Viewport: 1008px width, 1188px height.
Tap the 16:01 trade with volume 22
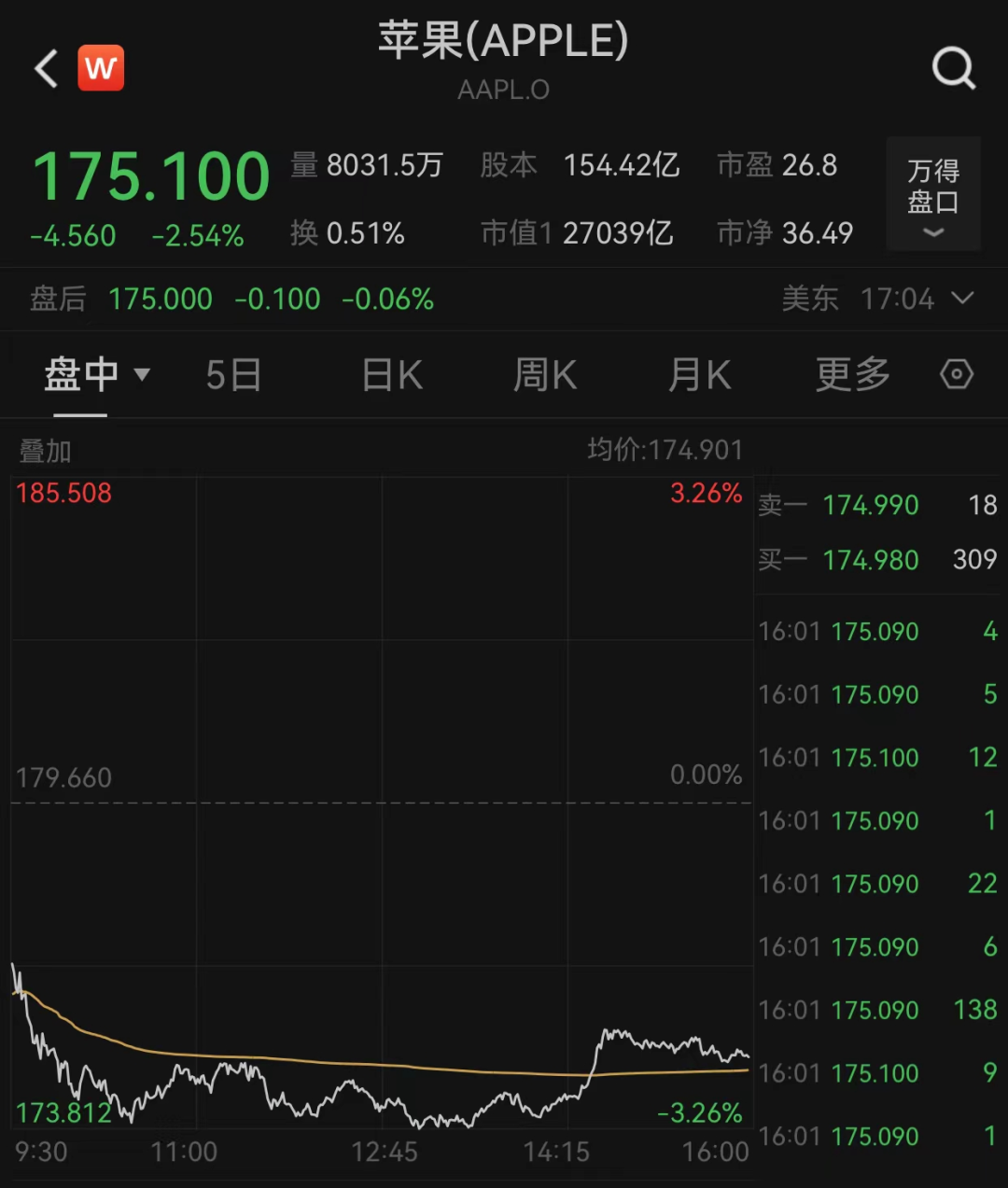(x=877, y=883)
